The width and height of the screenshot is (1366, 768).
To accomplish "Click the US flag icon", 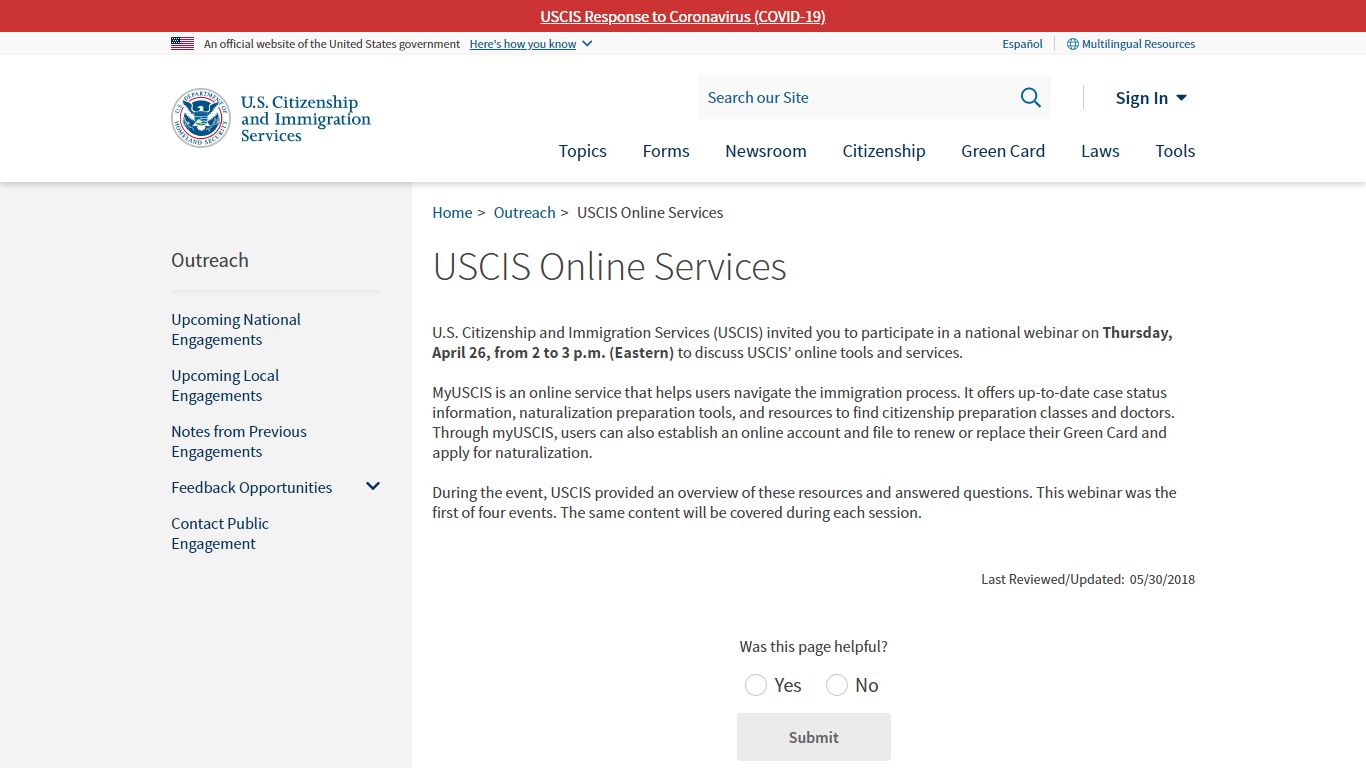I will [x=182, y=44].
